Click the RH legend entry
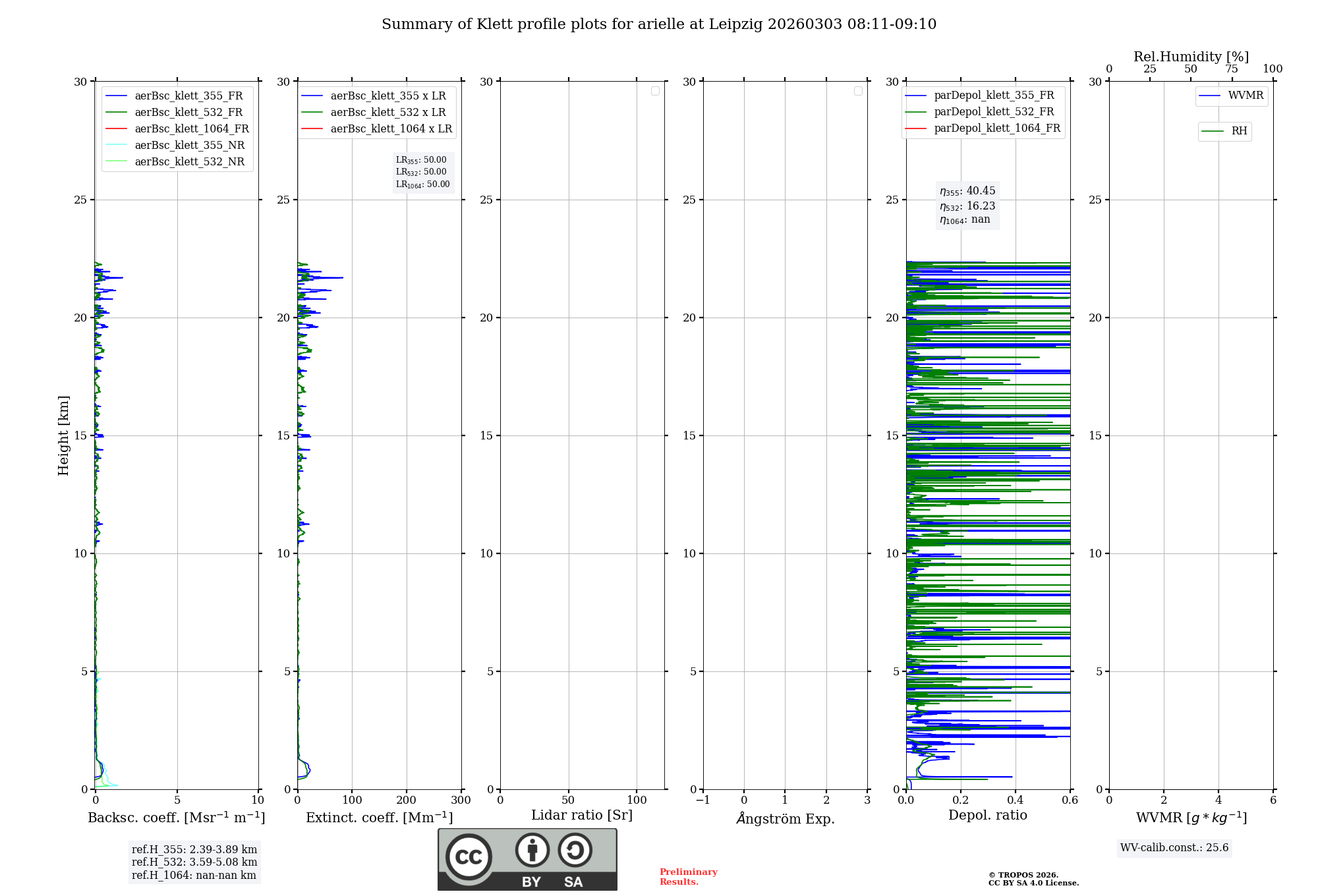The height and width of the screenshot is (896, 1318). (1238, 131)
